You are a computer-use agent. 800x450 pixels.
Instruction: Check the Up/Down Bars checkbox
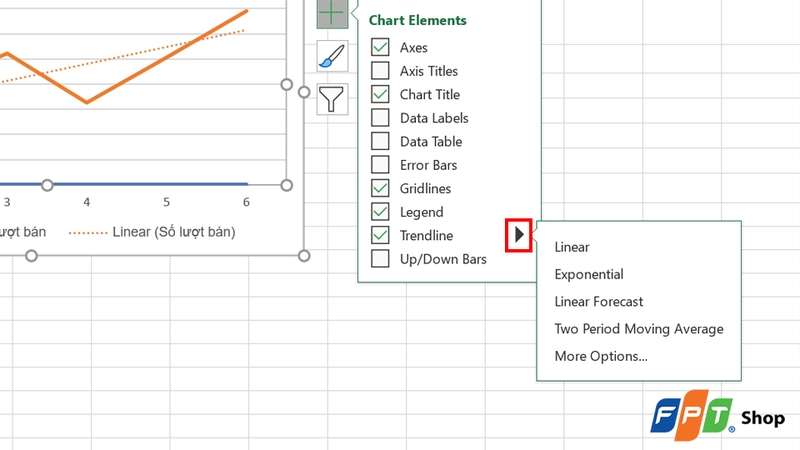point(381,259)
